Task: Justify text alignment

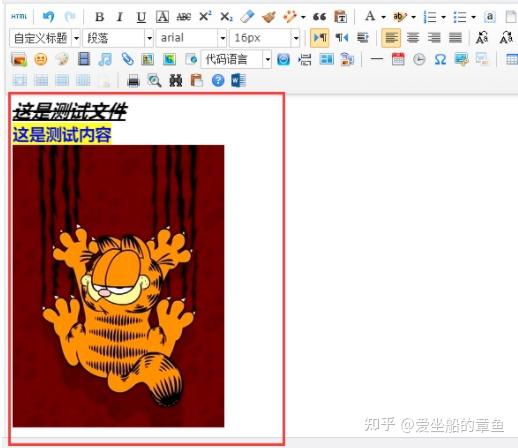Action: [x=455, y=38]
